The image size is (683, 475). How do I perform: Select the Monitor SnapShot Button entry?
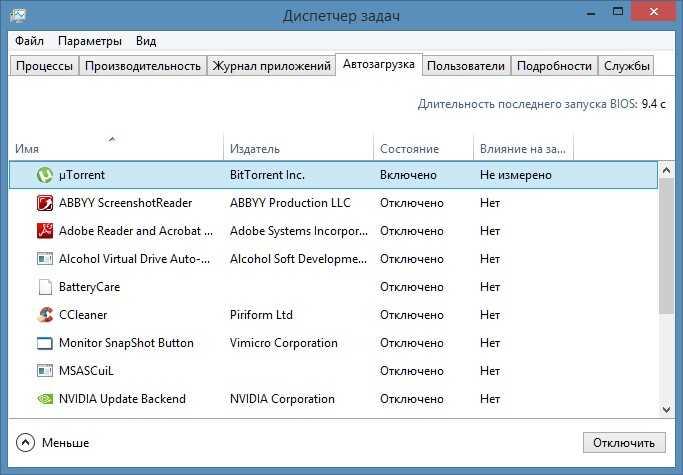126,343
